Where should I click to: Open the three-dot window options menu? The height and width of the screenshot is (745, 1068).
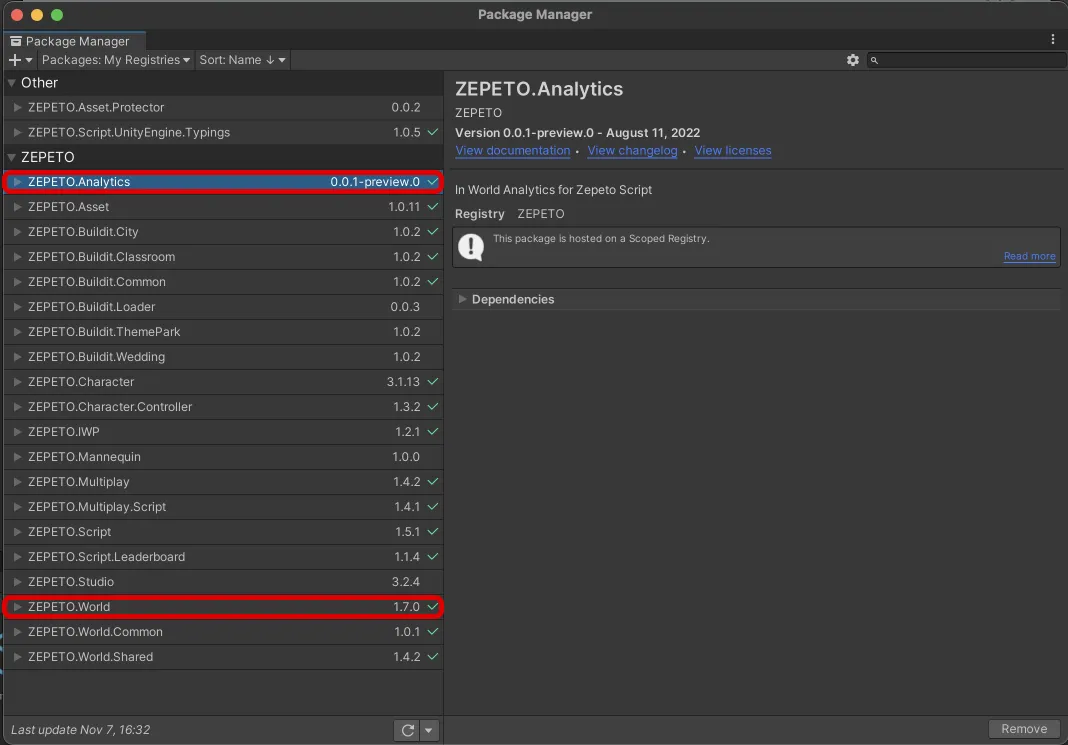click(x=1052, y=39)
